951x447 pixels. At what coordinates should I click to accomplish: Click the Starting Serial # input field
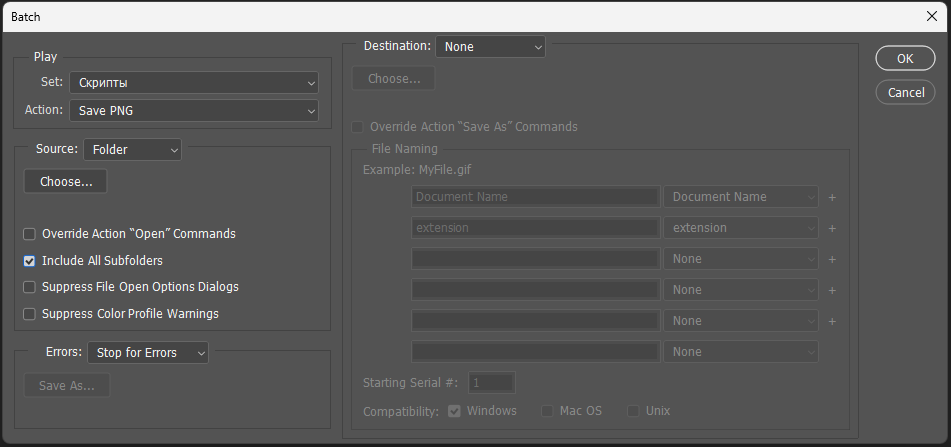(492, 383)
